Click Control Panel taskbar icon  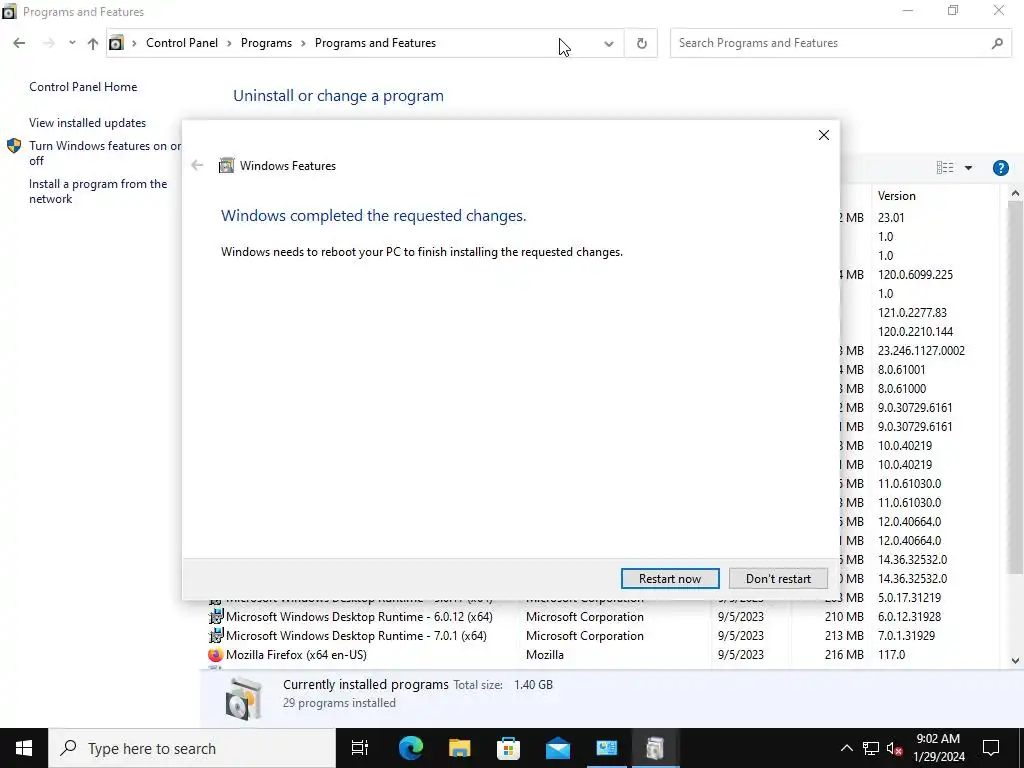(607, 748)
